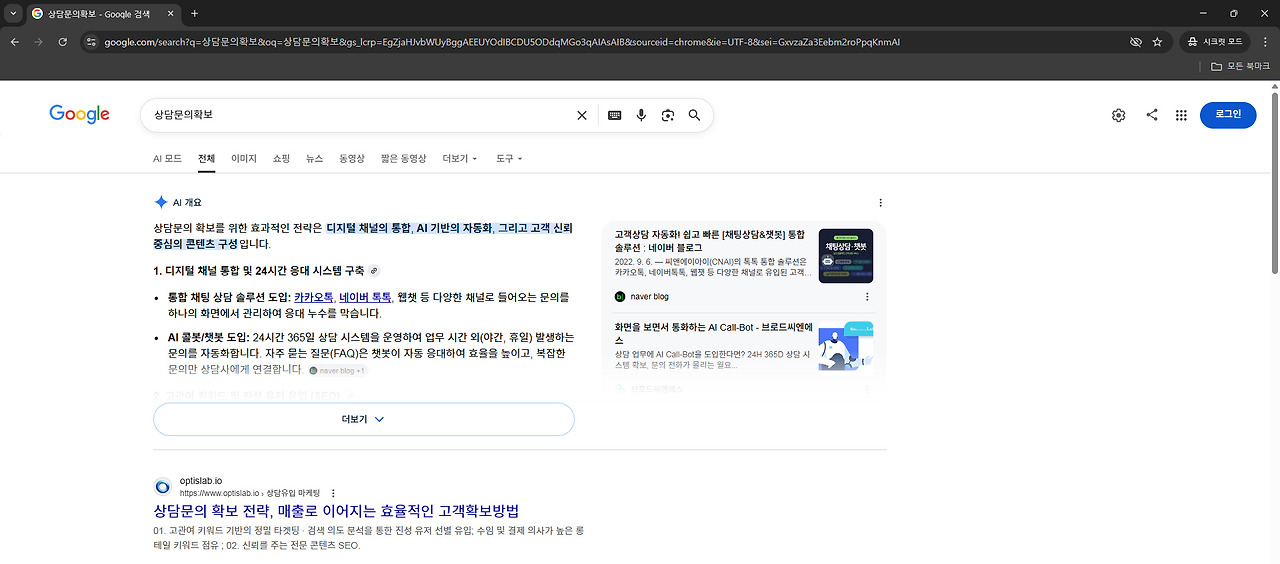Open the naver blog source options menu
Screen dimensions: 1280x564
click(x=867, y=297)
